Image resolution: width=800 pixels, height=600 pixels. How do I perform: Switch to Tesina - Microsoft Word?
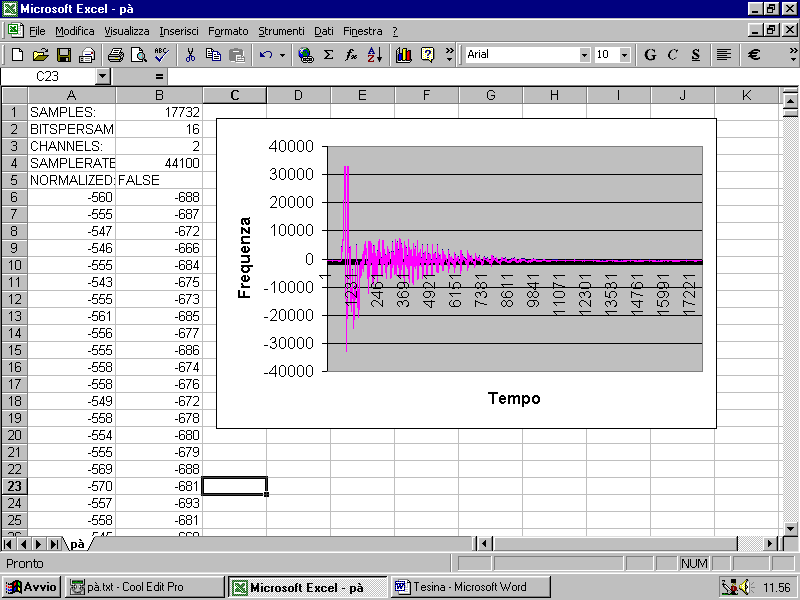(471, 587)
